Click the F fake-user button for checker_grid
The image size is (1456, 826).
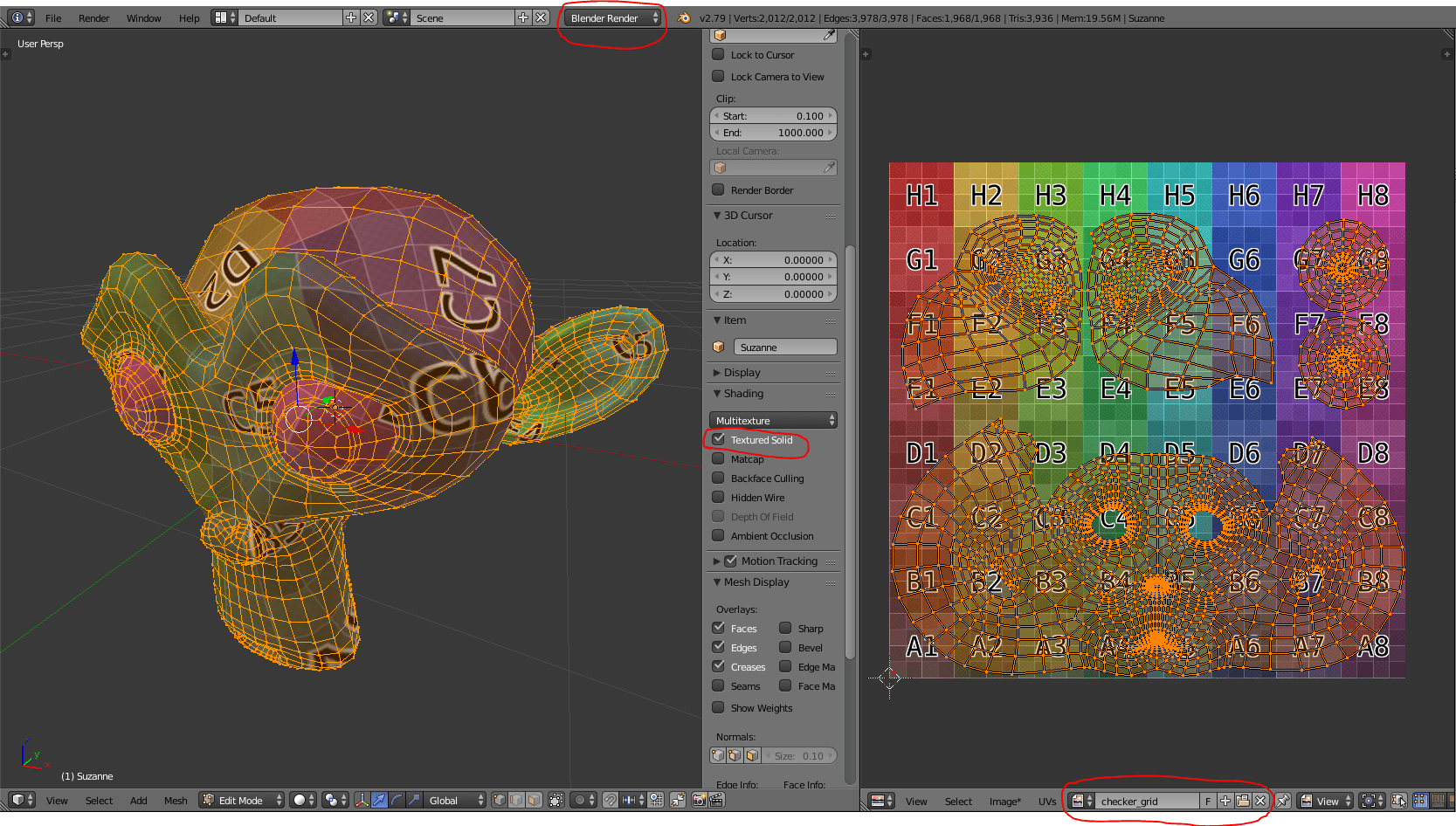pos(1208,801)
